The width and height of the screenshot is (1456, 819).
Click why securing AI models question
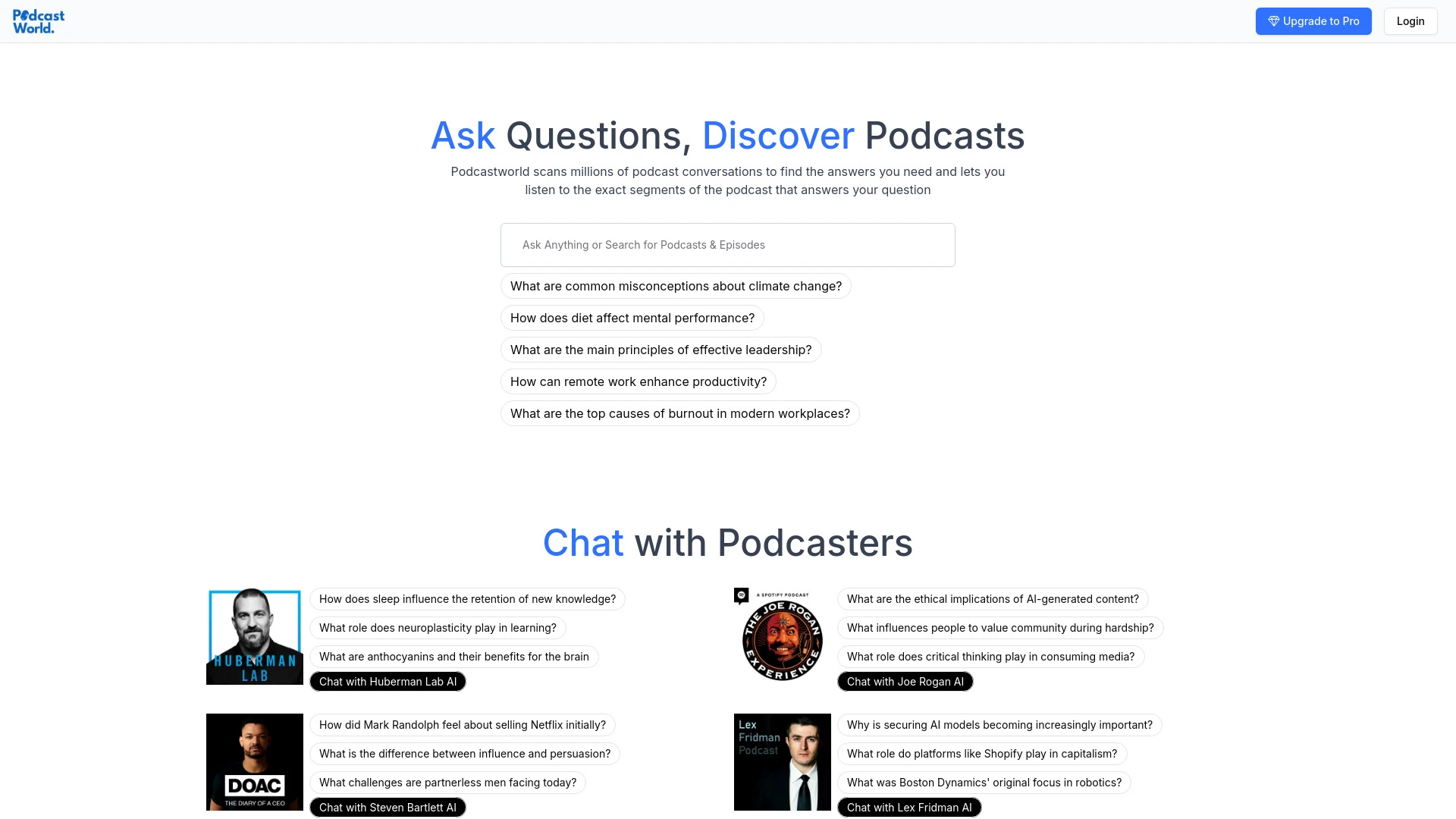[999, 724]
